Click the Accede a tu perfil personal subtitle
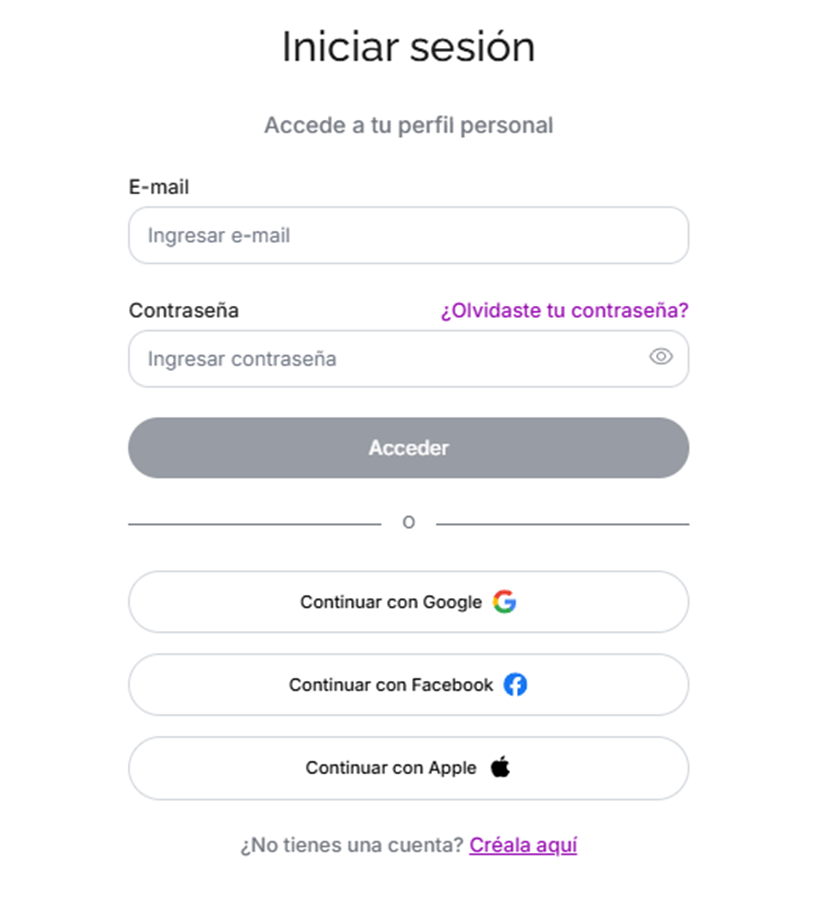Screen dimensions: 816x916 408,125
